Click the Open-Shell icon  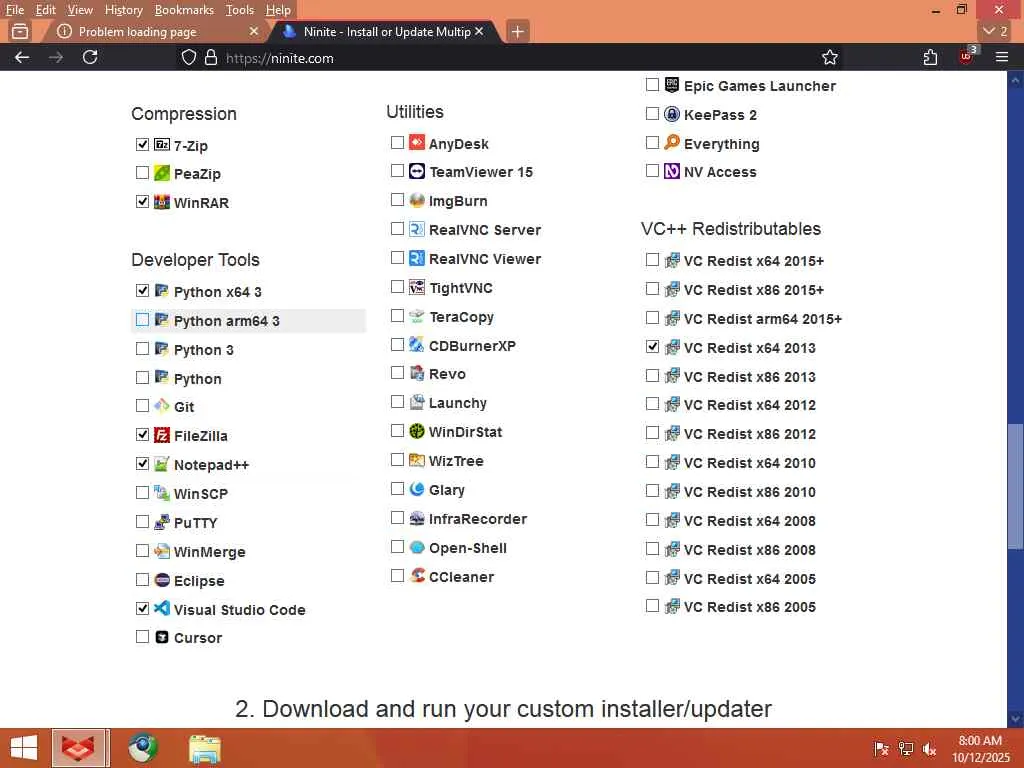click(x=417, y=547)
